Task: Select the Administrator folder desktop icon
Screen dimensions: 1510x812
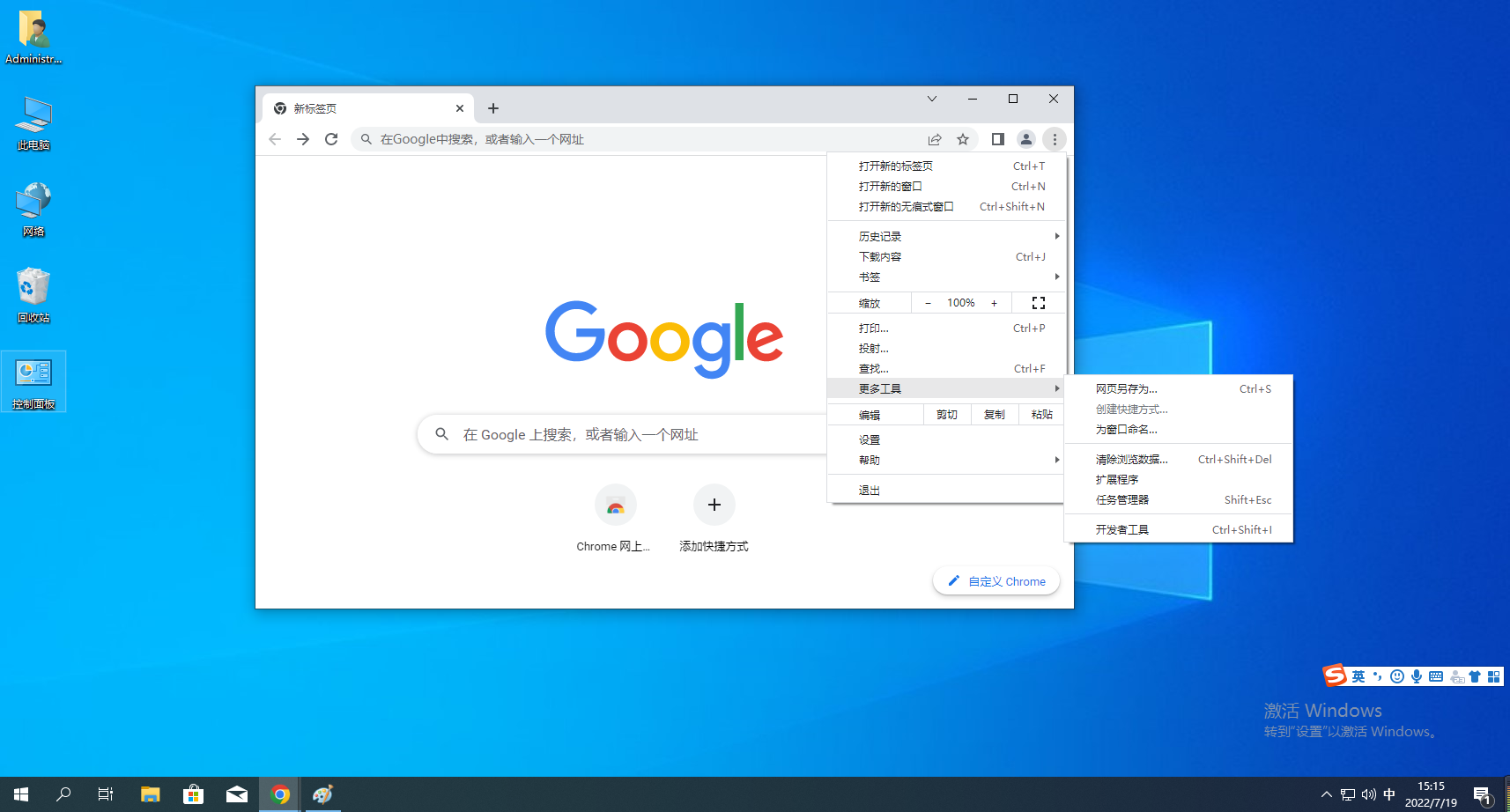Action: [33, 37]
